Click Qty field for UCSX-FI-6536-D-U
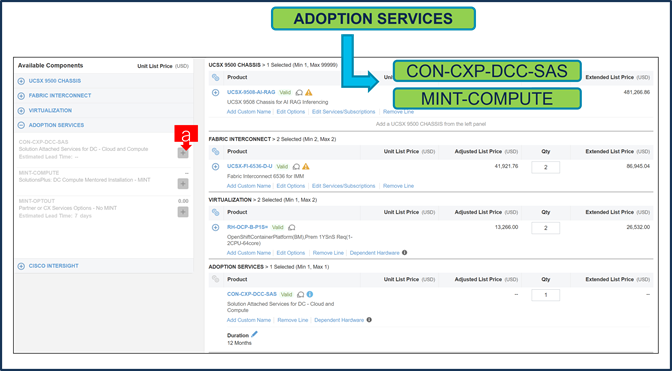 point(546,167)
